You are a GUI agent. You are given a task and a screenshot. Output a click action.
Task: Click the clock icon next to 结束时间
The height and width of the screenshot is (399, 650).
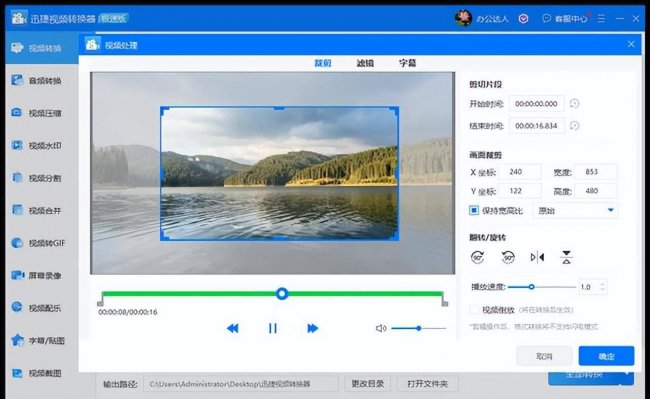coord(574,126)
